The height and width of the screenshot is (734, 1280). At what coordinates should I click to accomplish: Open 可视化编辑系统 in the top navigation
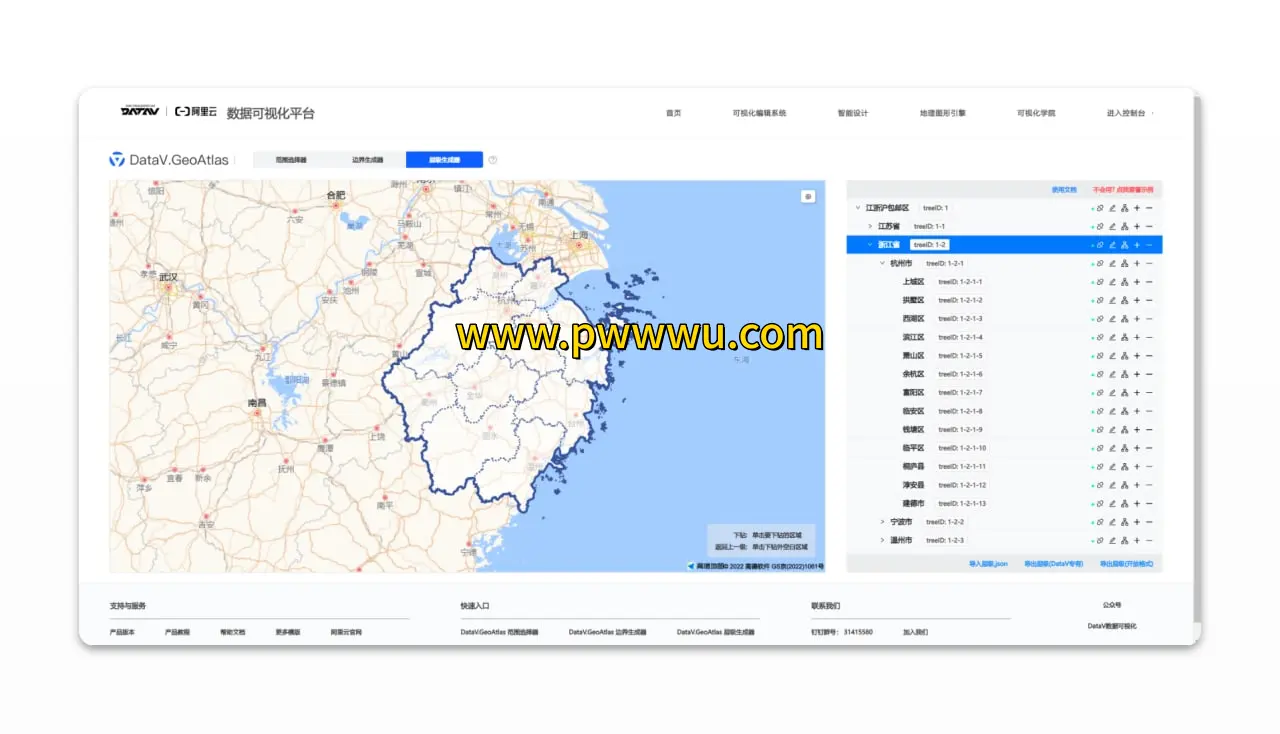(759, 114)
